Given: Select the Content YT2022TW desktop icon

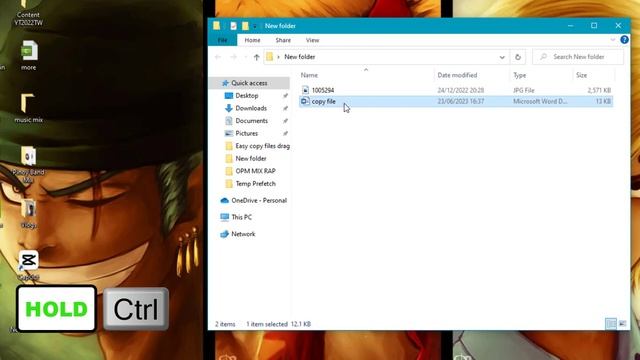Looking at the screenshot, I should 28,13.
